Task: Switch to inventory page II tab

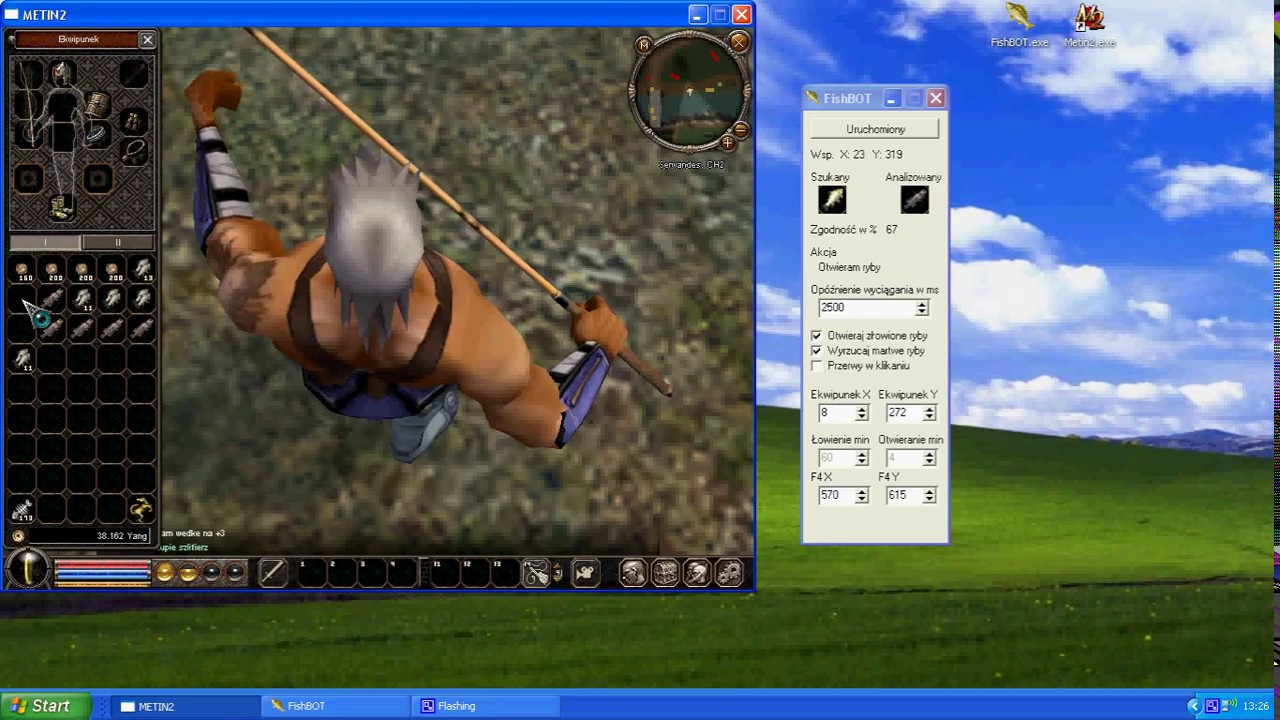Action: point(118,243)
